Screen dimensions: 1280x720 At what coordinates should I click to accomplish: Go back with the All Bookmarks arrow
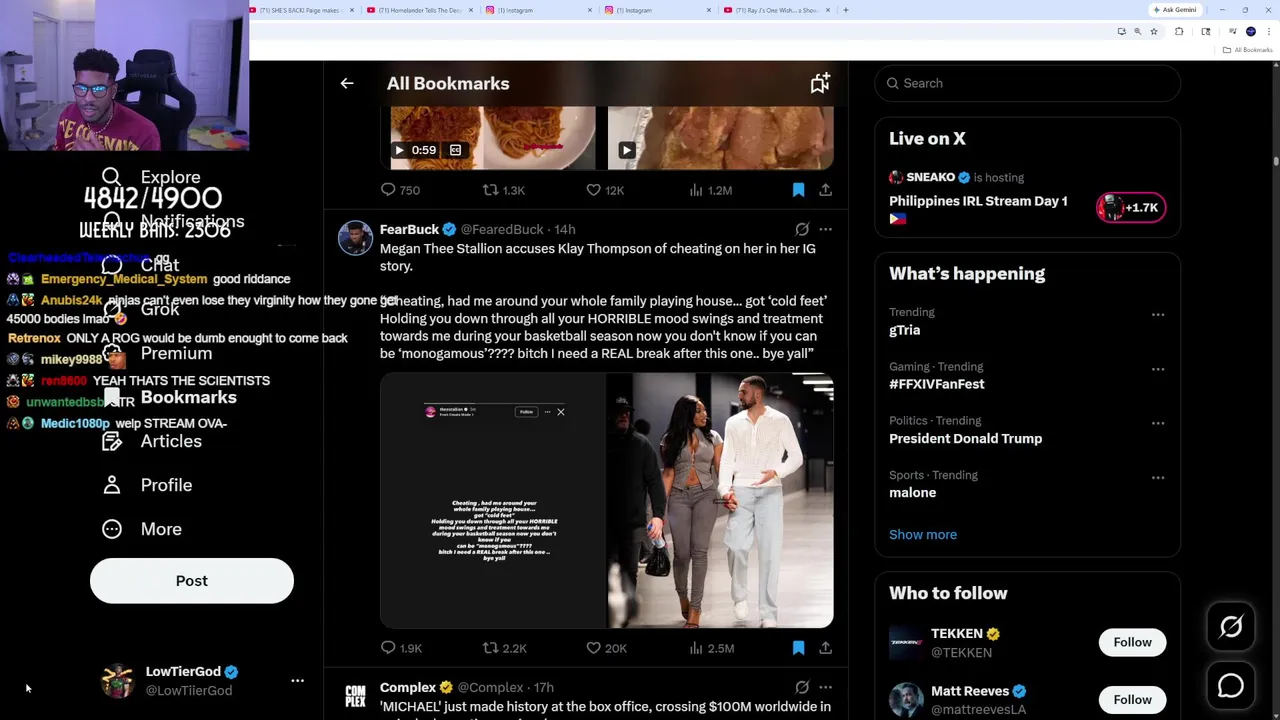347,84
